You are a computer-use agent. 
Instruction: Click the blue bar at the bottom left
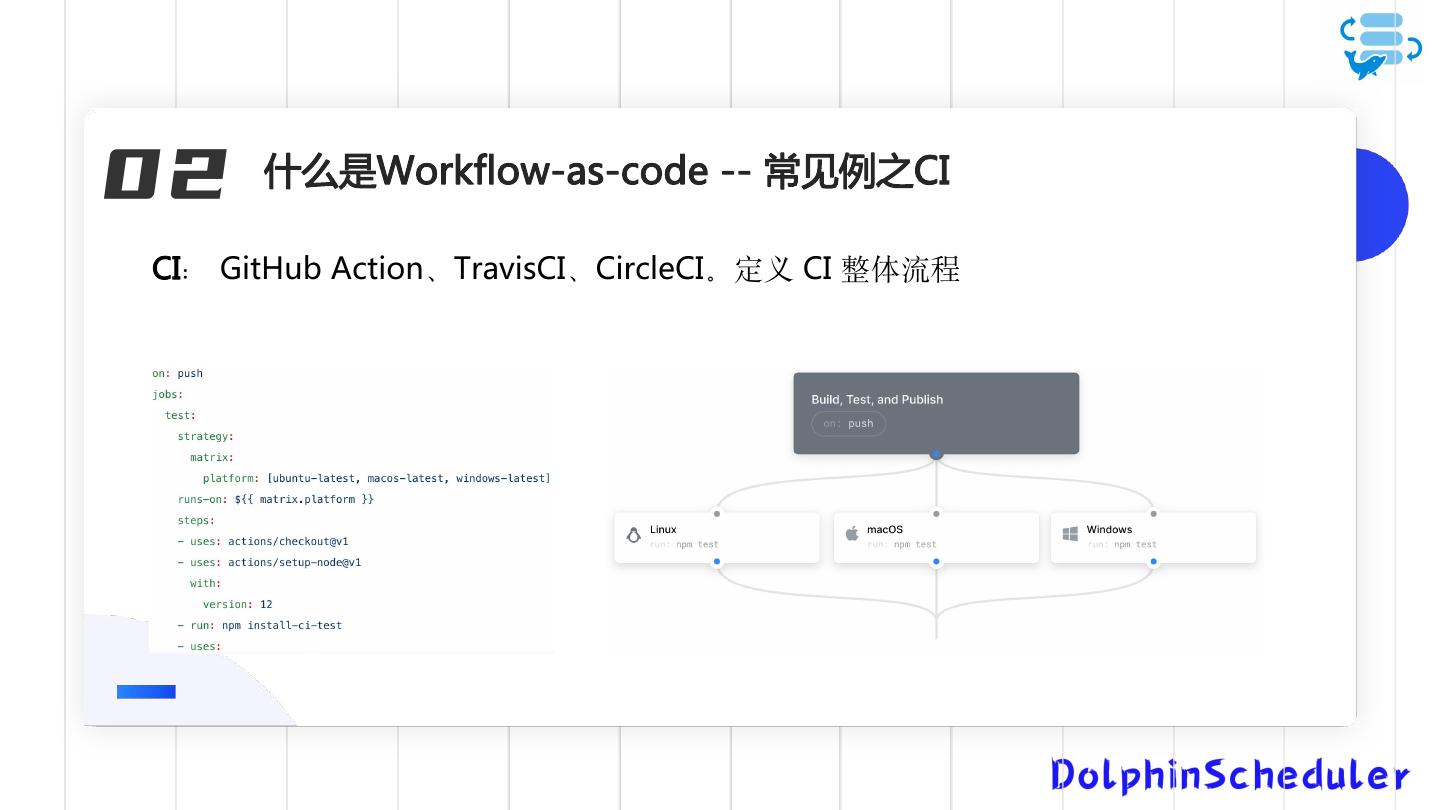tap(146, 691)
